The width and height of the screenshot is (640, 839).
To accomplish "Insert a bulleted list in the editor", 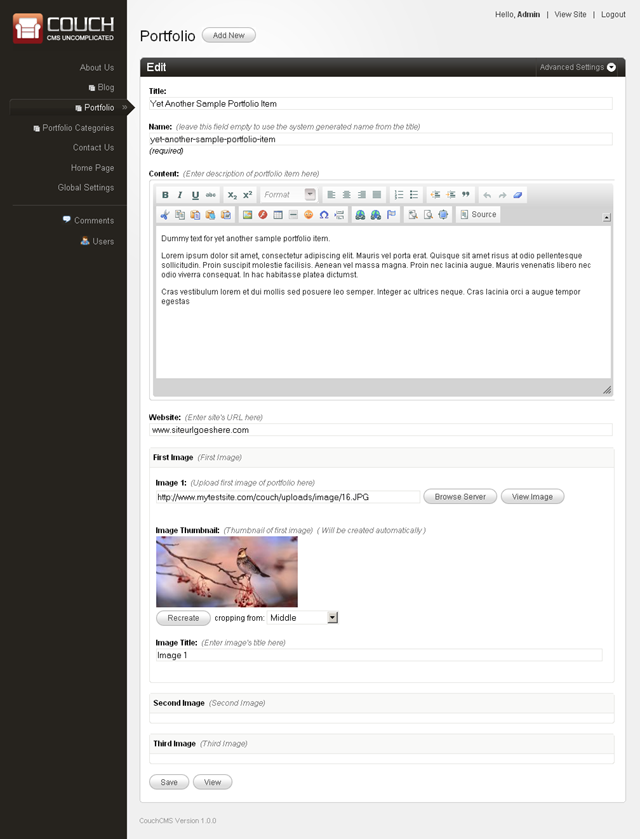I will tap(414, 195).
